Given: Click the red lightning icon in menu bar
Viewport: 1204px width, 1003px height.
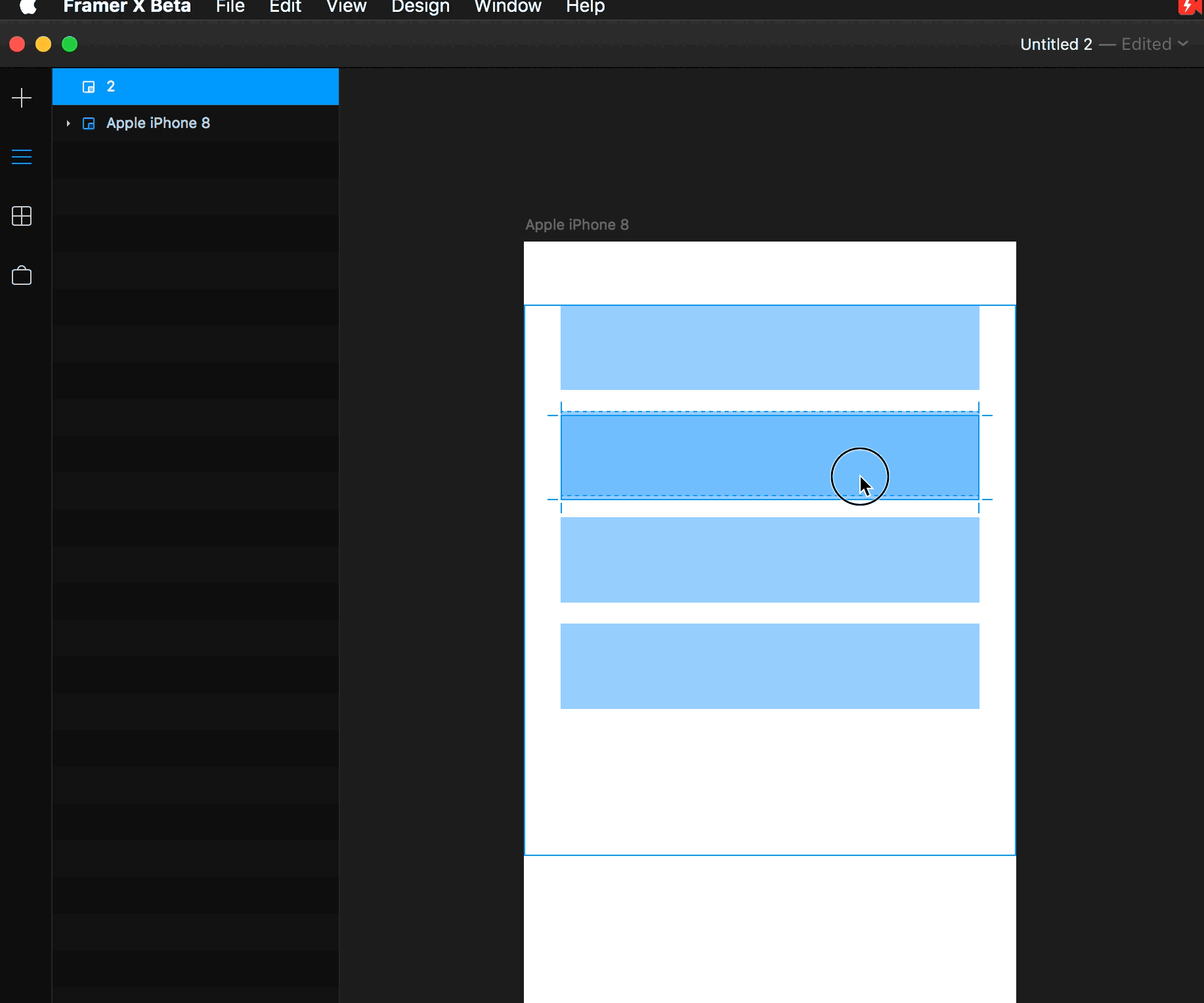Looking at the screenshot, I should (x=1189, y=7).
